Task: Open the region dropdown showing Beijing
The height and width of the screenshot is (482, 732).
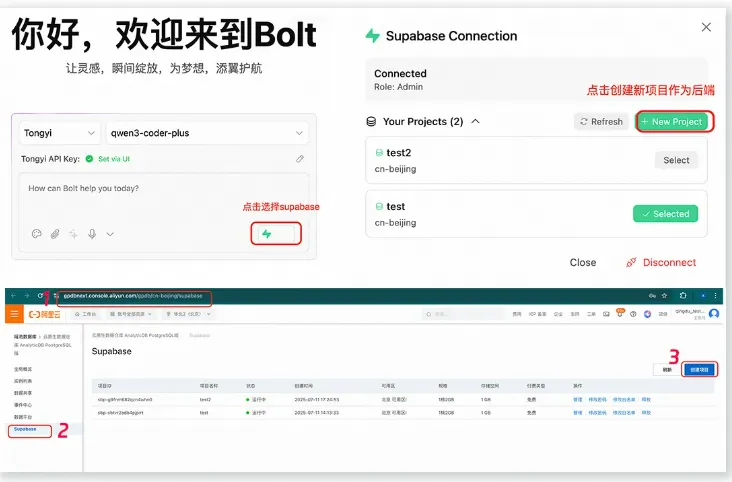Action: click(189, 314)
